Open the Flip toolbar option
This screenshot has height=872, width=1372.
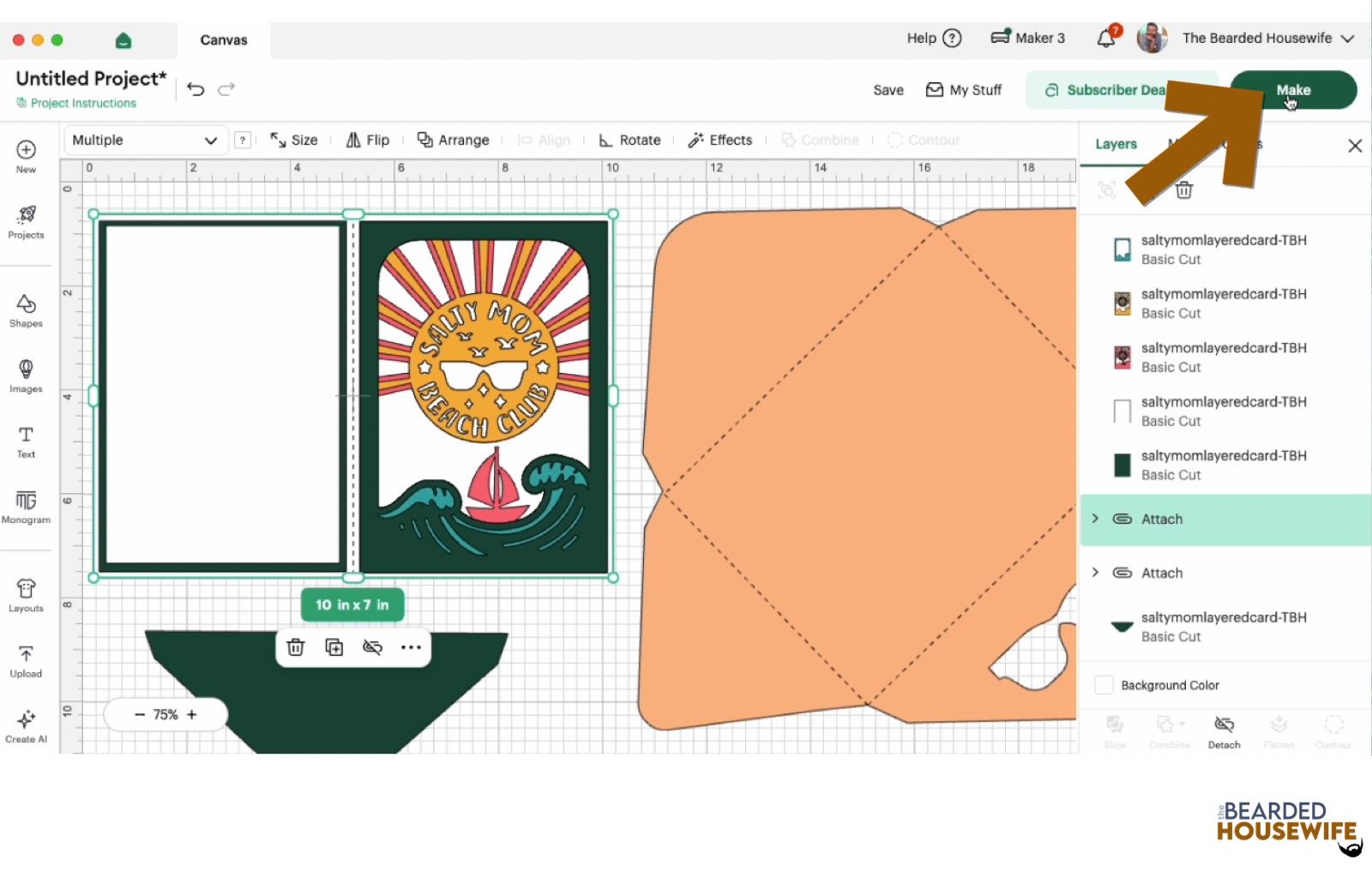pos(368,140)
